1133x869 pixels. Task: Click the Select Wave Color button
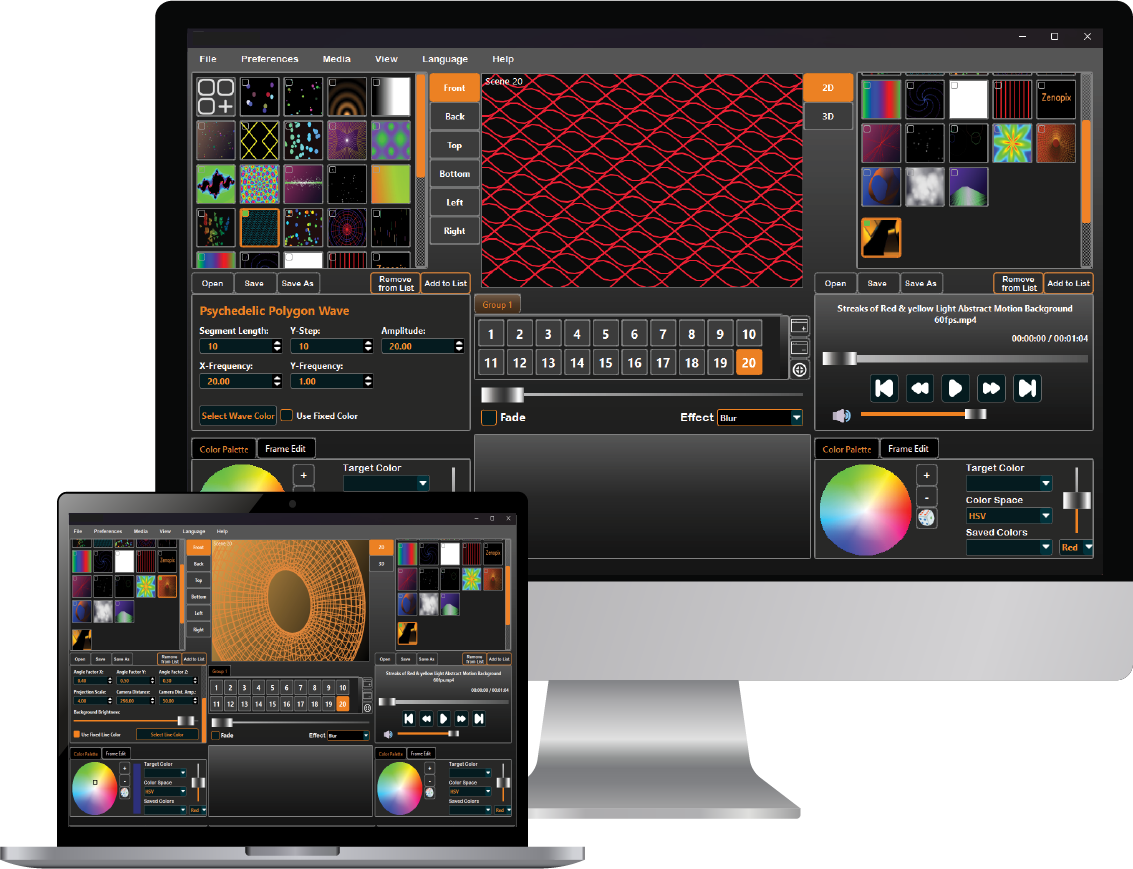(238, 415)
